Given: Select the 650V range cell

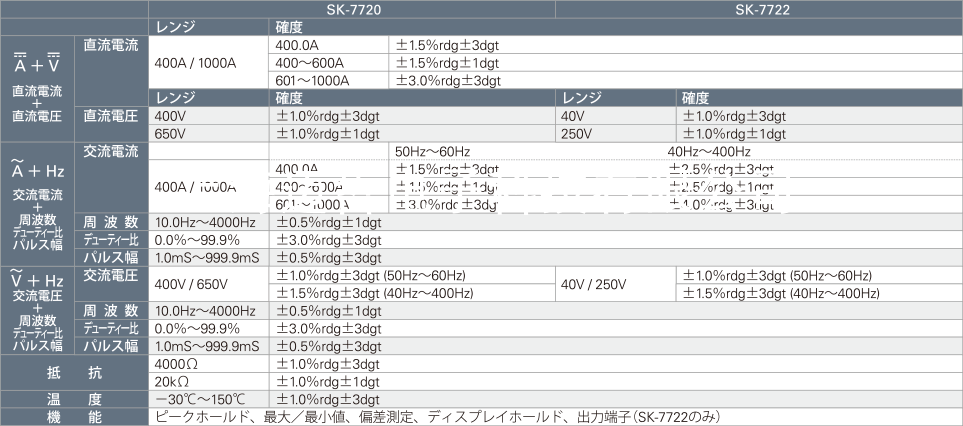Looking at the screenshot, I should 171,133.
